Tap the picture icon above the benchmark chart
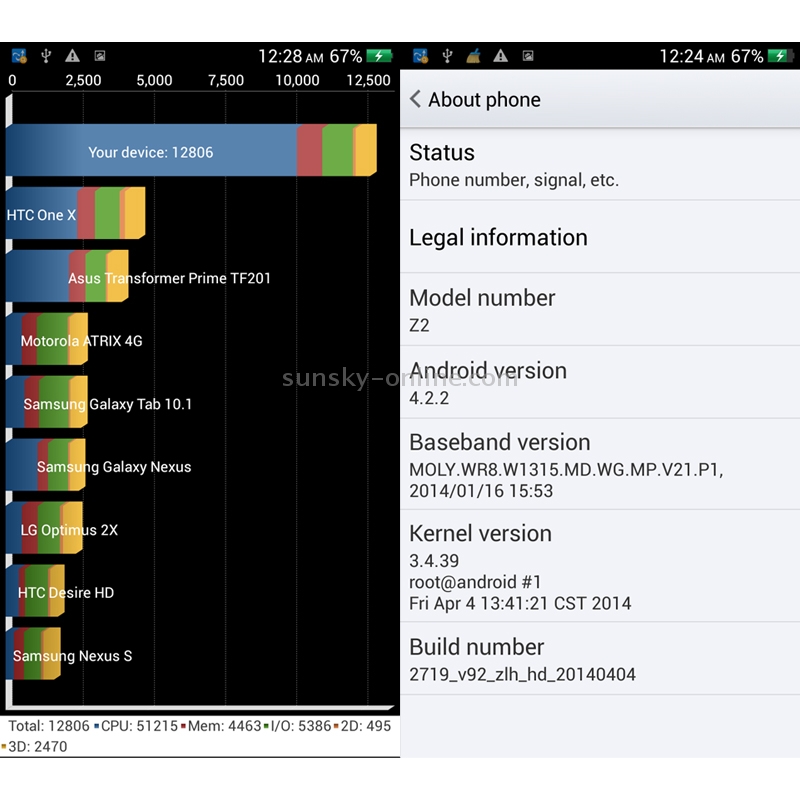 [100, 56]
